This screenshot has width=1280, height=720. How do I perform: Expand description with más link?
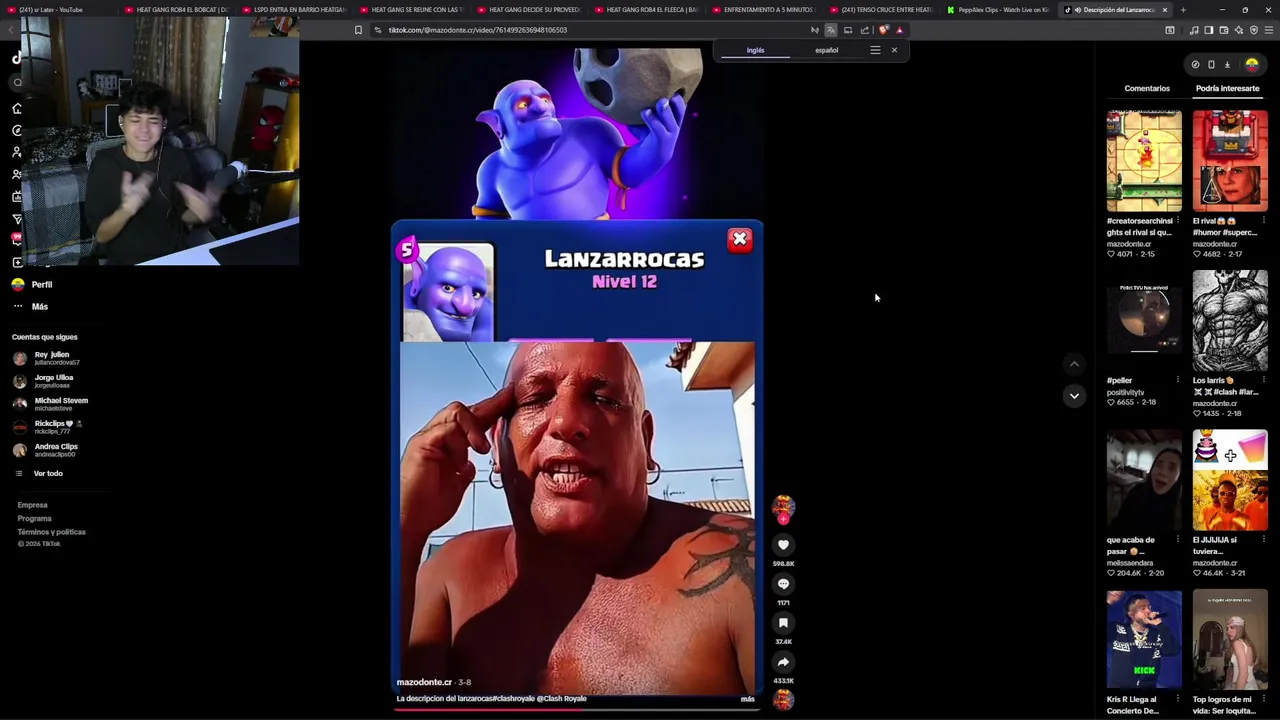click(x=747, y=699)
